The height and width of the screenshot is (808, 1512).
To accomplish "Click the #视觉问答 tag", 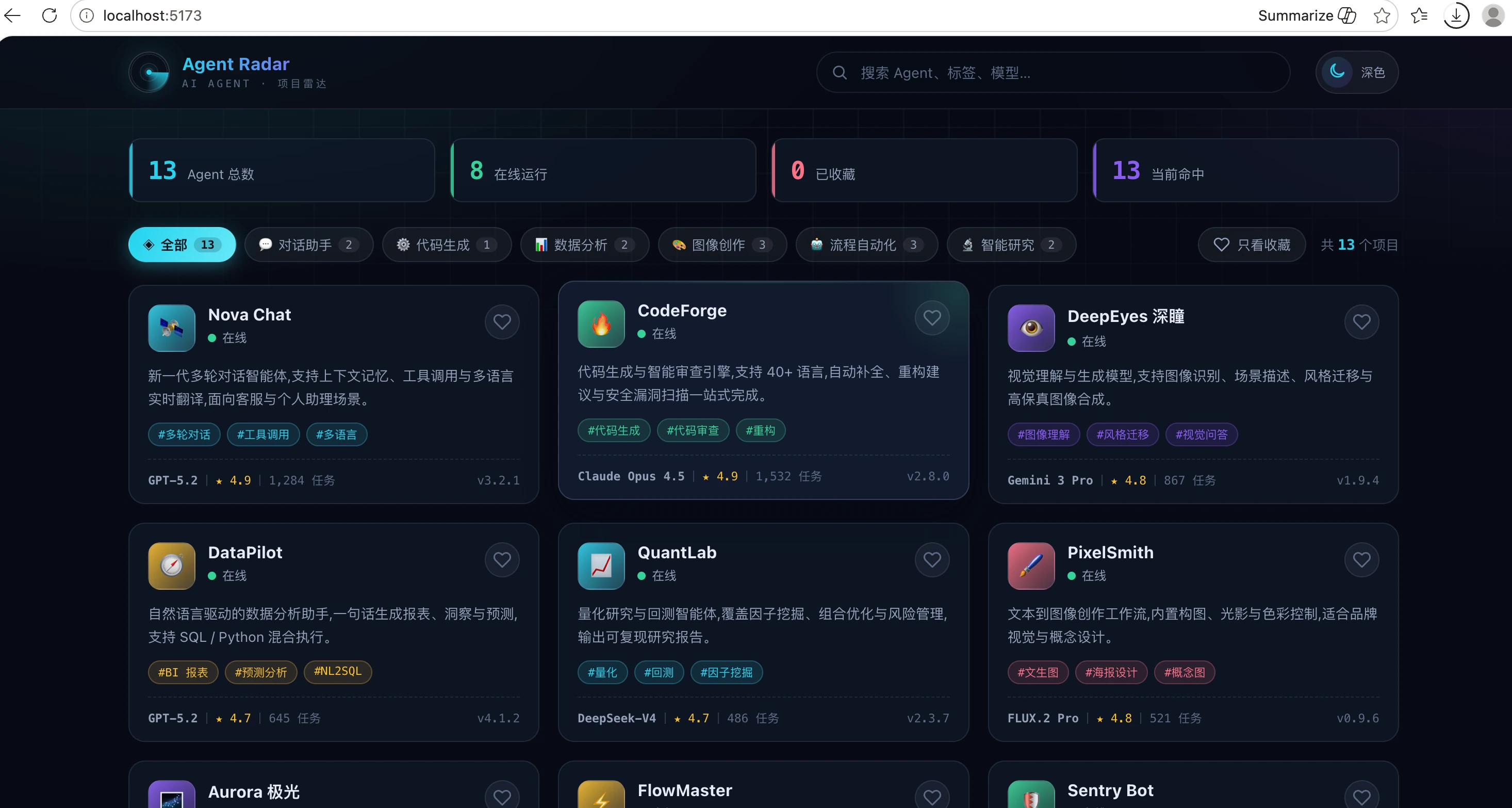I will [x=1202, y=434].
